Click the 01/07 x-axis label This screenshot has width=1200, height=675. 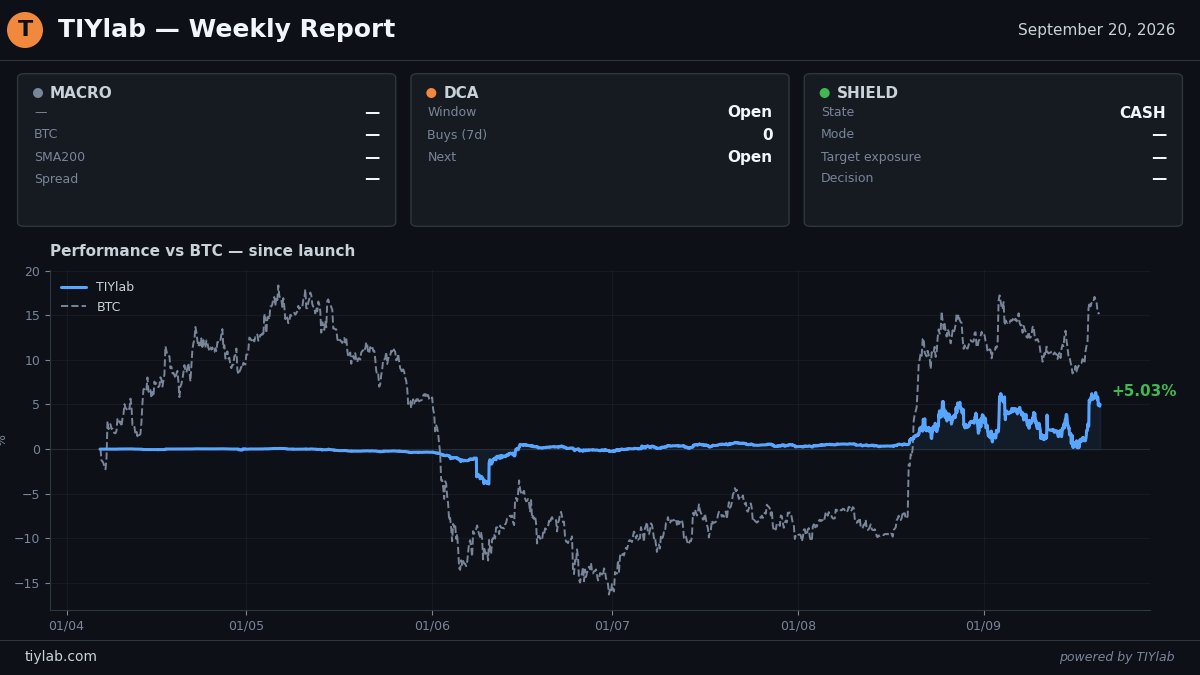point(612,626)
